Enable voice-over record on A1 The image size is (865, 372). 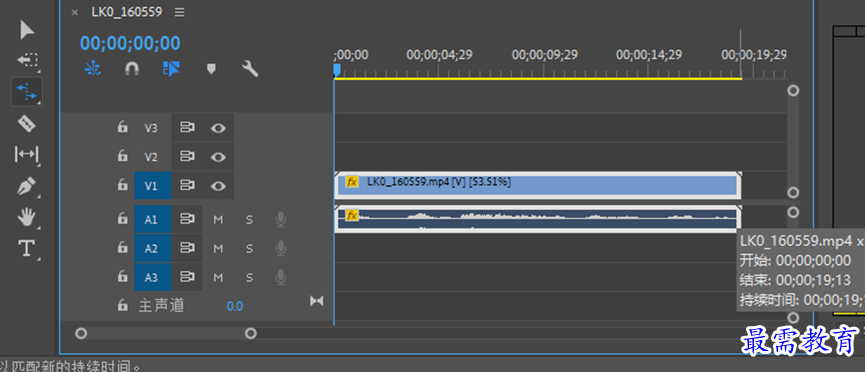point(281,220)
